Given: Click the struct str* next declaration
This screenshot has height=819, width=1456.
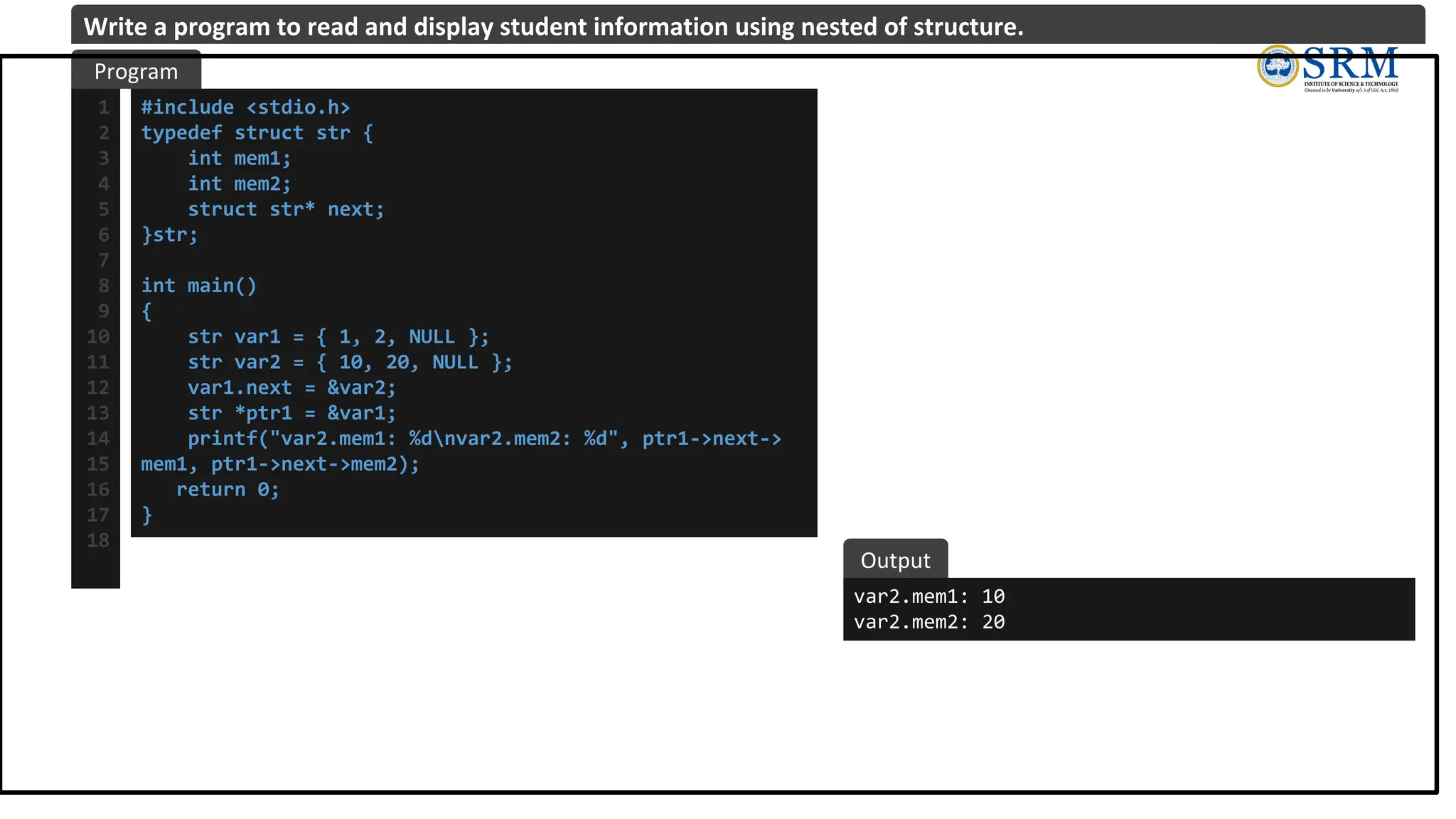Looking at the screenshot, I should 286,210.
